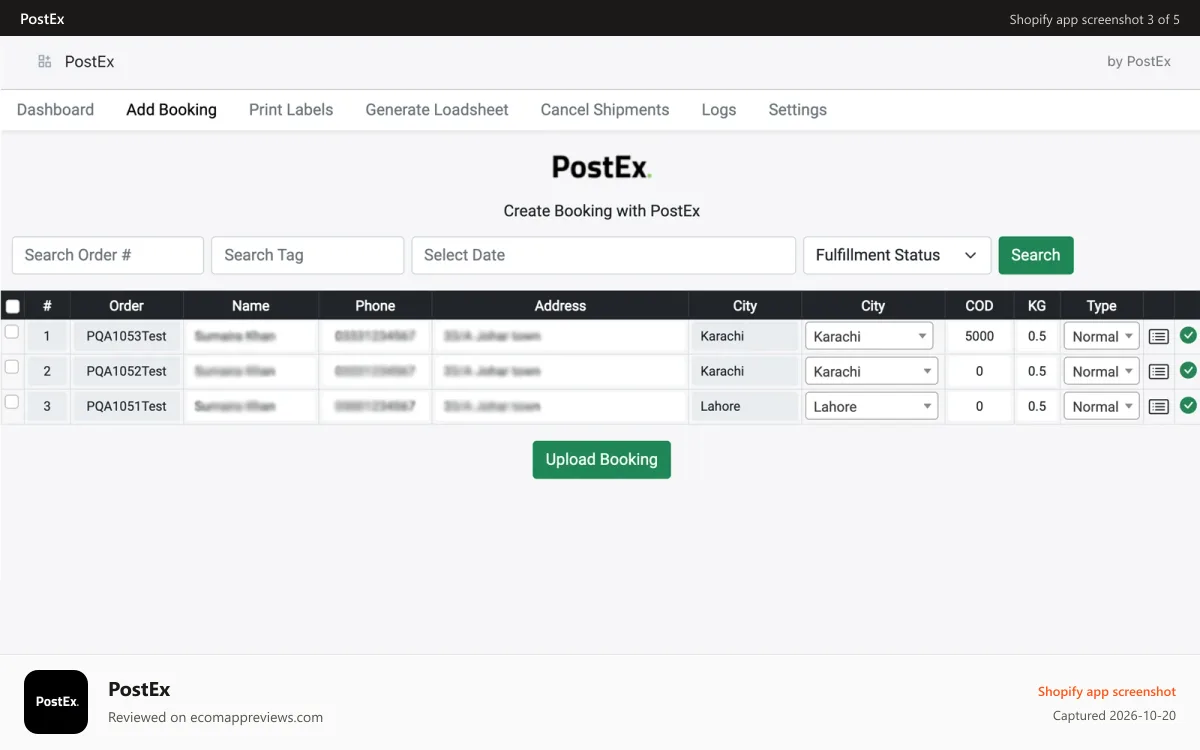Click the Type column header
The height and width of the screenshot is (750, 1200).
pos(1101,306)
